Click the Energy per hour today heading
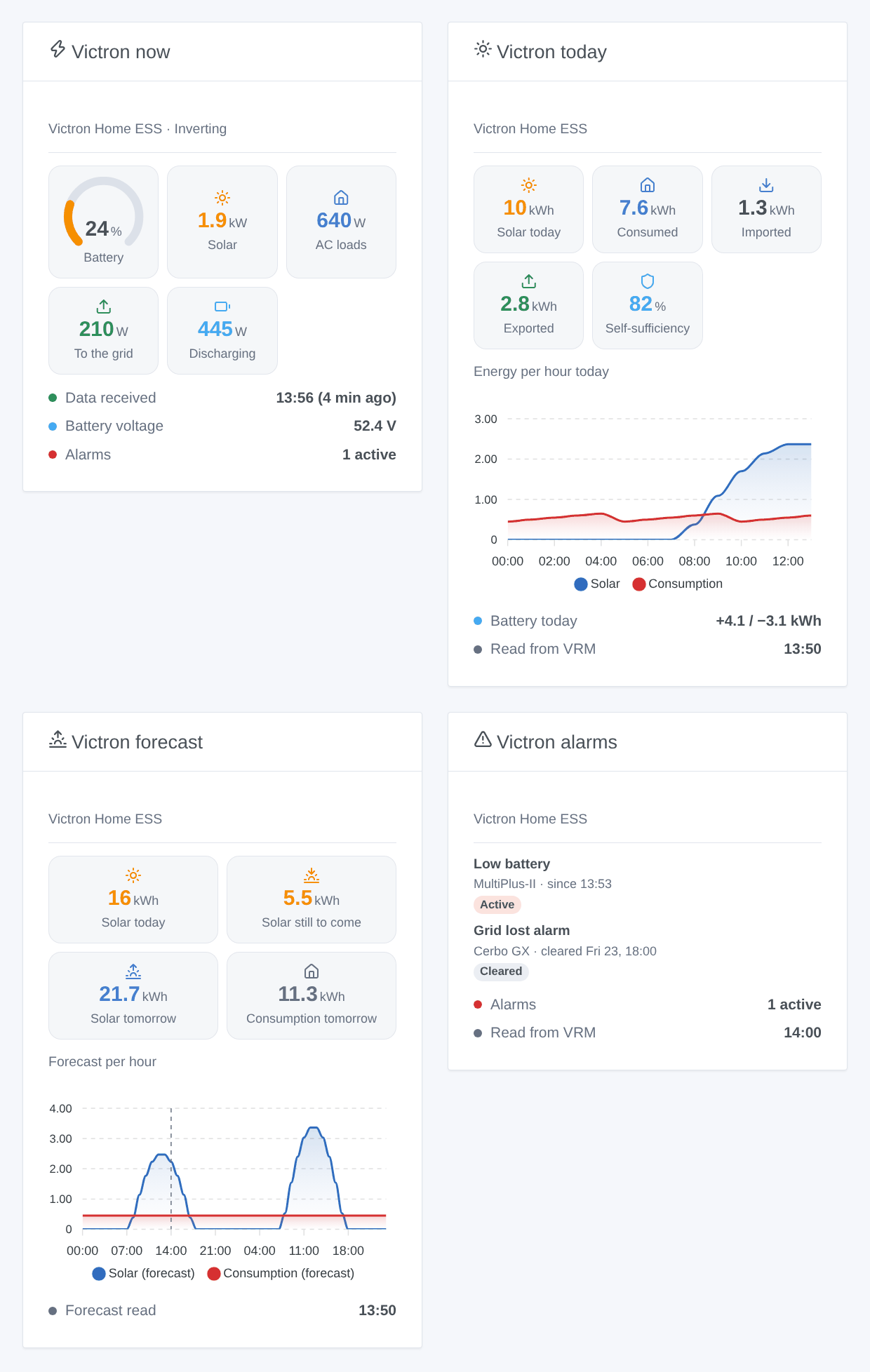This screenshot has height=1372, width=870. click(541, 372)
